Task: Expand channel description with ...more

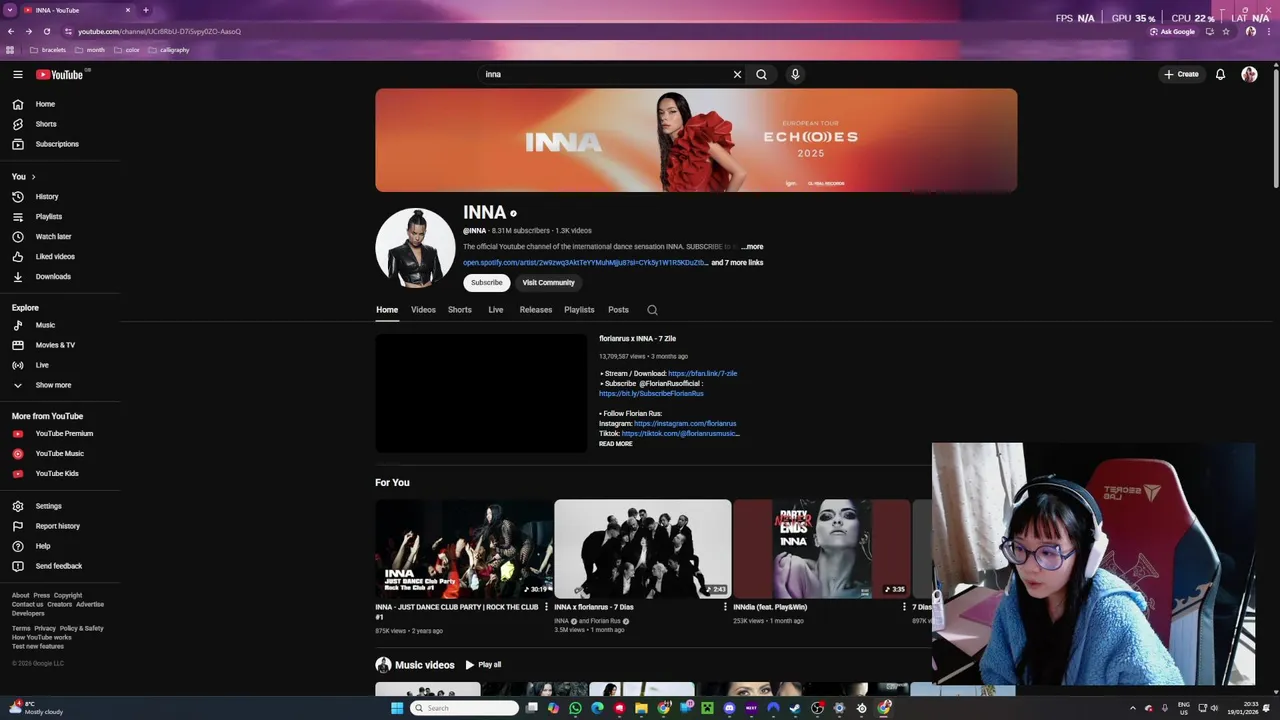Action: [x=752, y=247]
